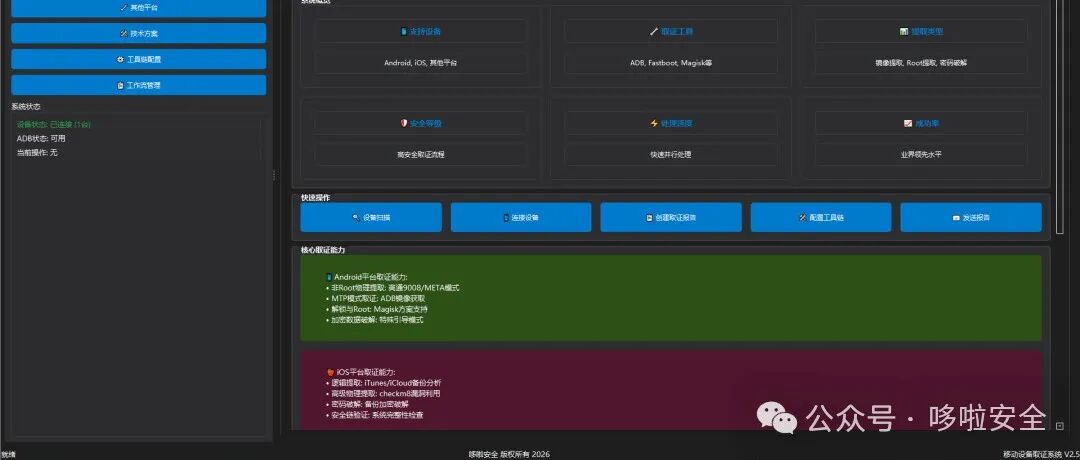Click the gear icon on 工具链配置
The width and height of the screenshot is (1080, 460).
pyautogui.click(x=121, y=60)
